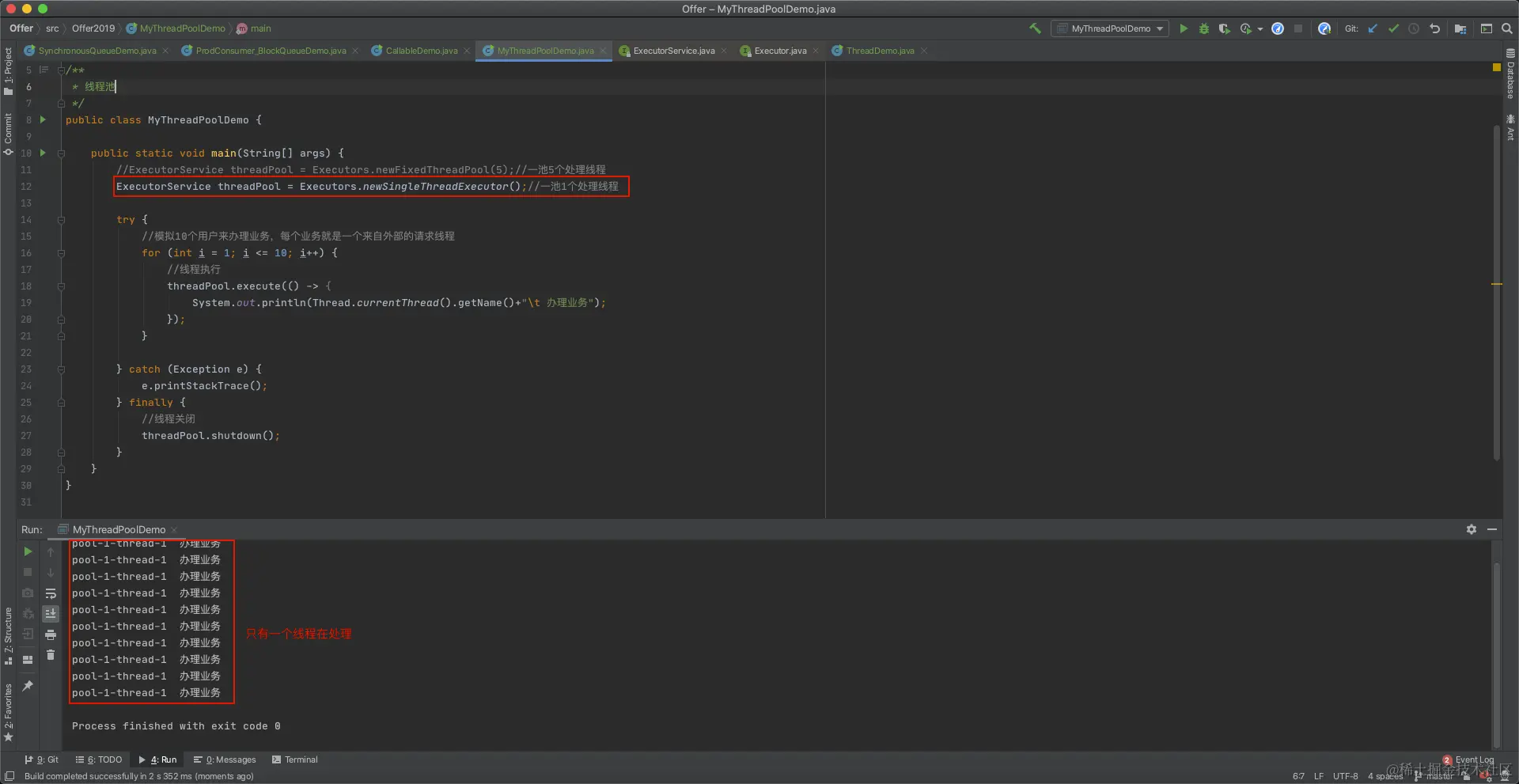The image size is (1519, 784).
Task: Click the camera thread dump icon
Action: 28,593
